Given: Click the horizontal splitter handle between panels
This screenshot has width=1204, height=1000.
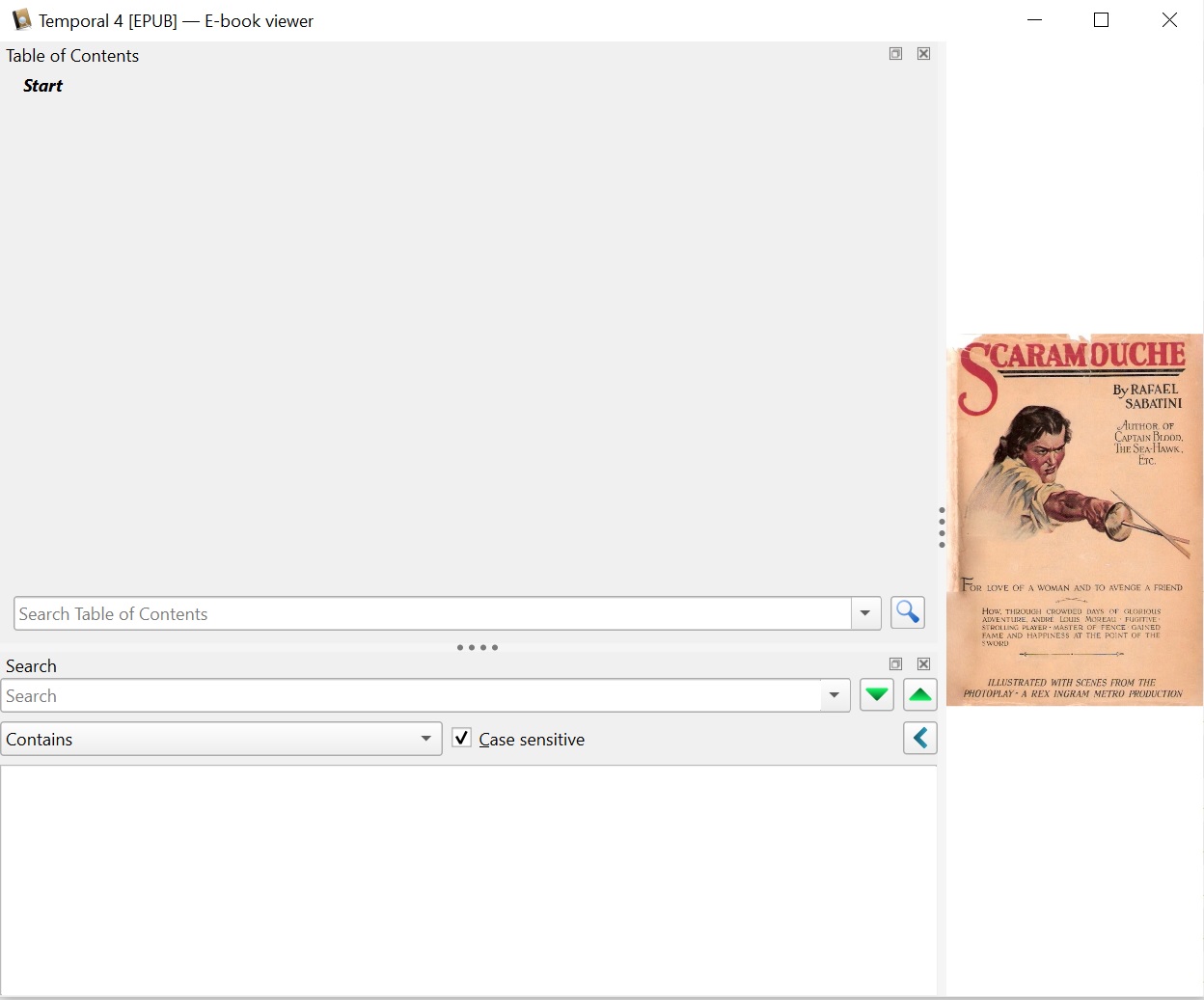Looking at the screenshot, I should 478,647.
